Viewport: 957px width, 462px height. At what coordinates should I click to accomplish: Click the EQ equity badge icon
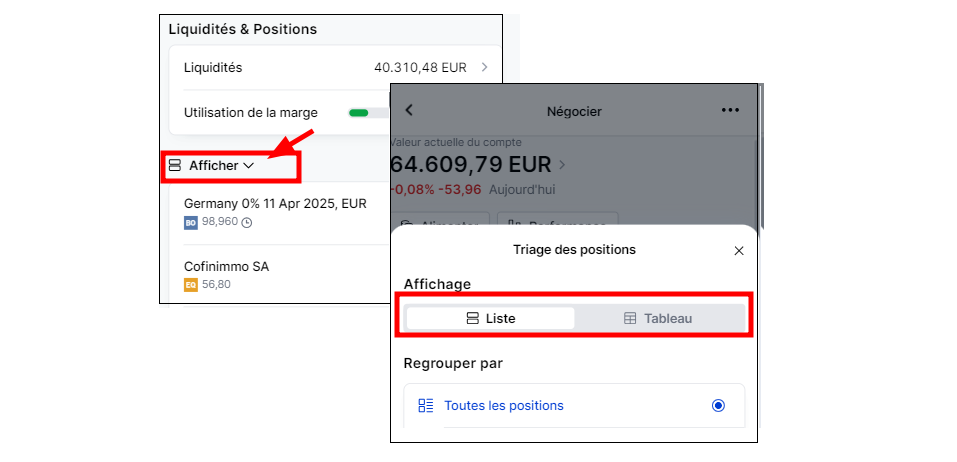click(190, 284)
